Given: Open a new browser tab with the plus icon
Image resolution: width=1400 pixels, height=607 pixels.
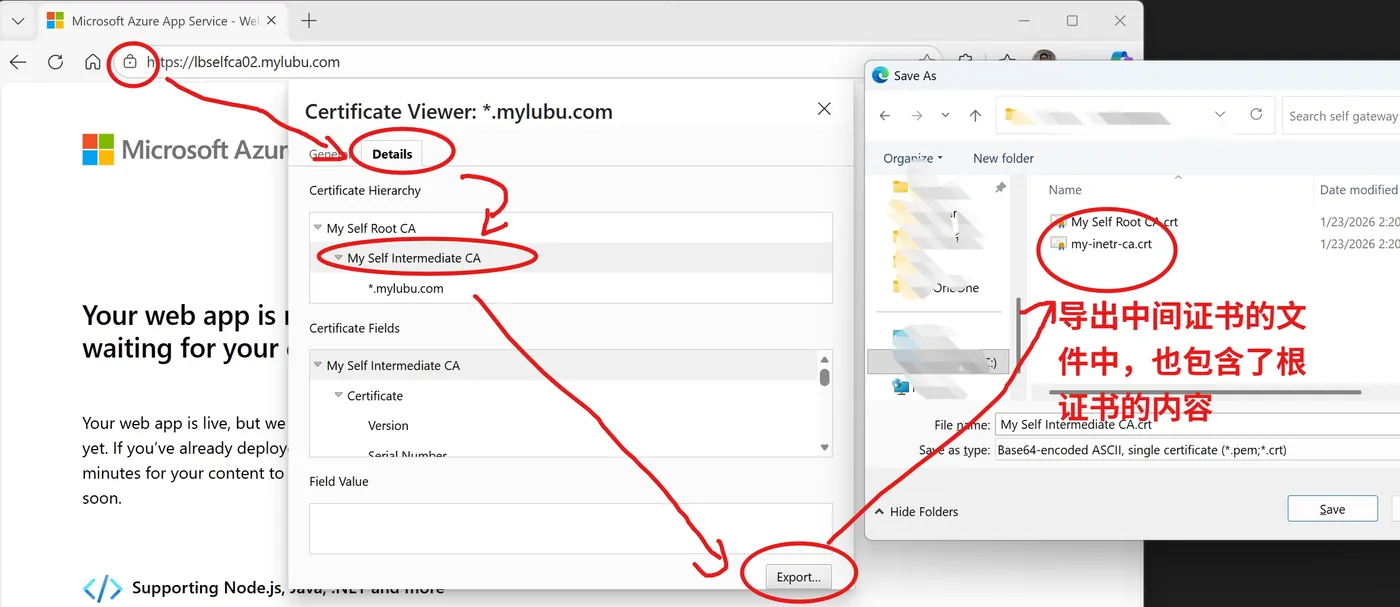Looking at the screenshot, I should click(309, 20).
